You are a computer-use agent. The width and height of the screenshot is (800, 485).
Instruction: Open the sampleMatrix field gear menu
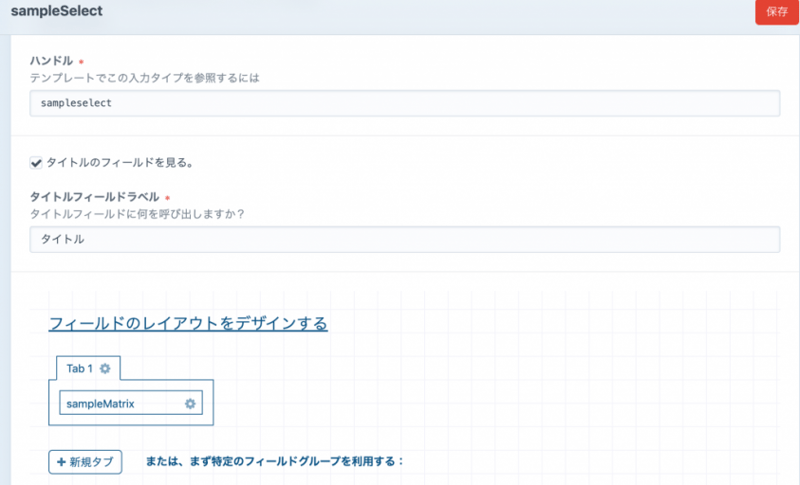[x=191, y=403]
